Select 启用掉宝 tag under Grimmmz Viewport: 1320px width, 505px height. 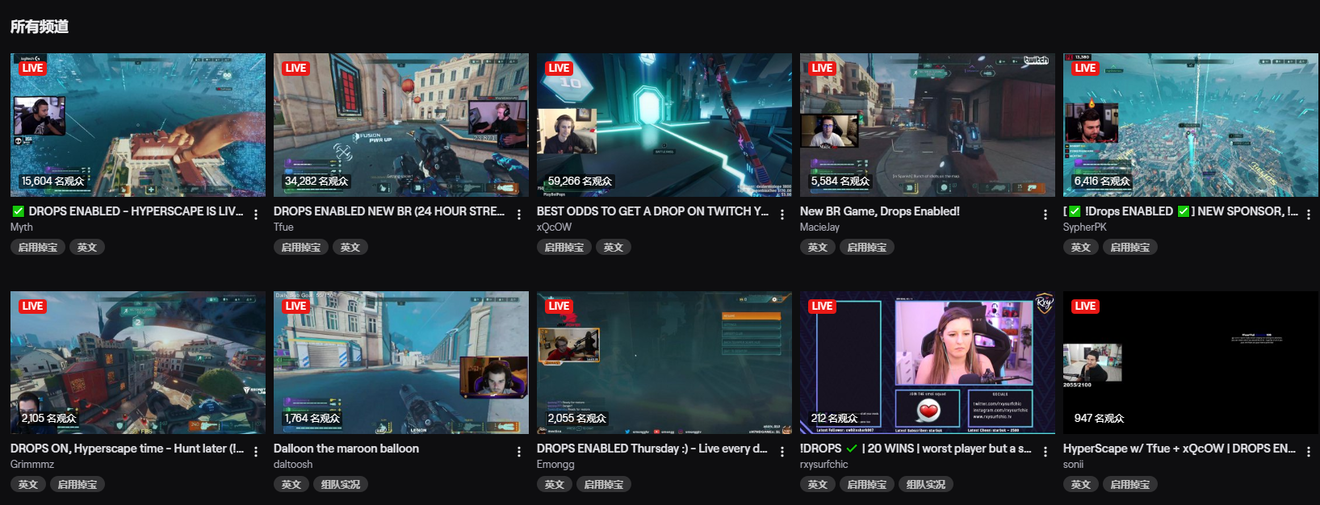pos(78,484)
